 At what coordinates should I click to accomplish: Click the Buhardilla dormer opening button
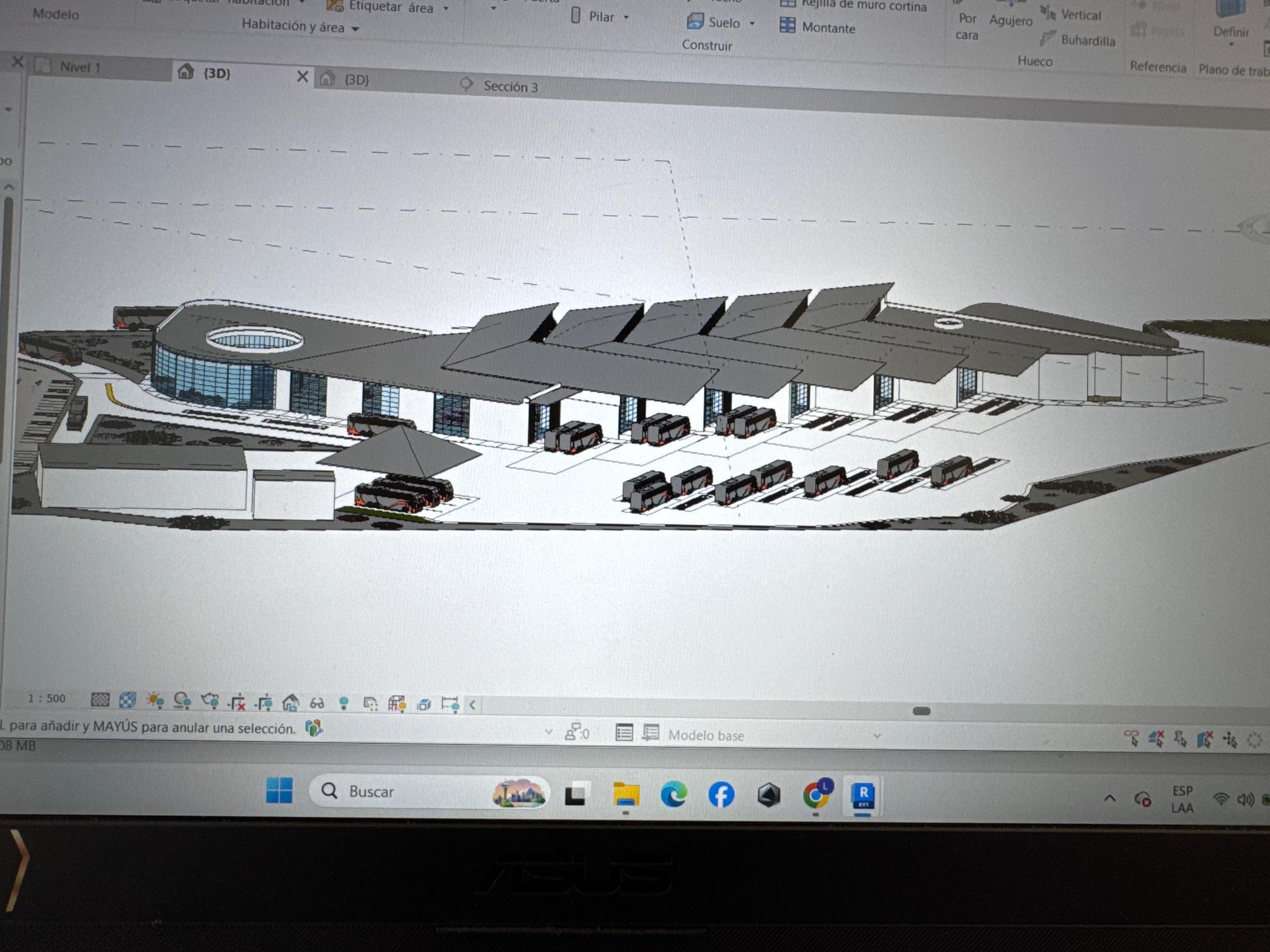coord(1086,40)
